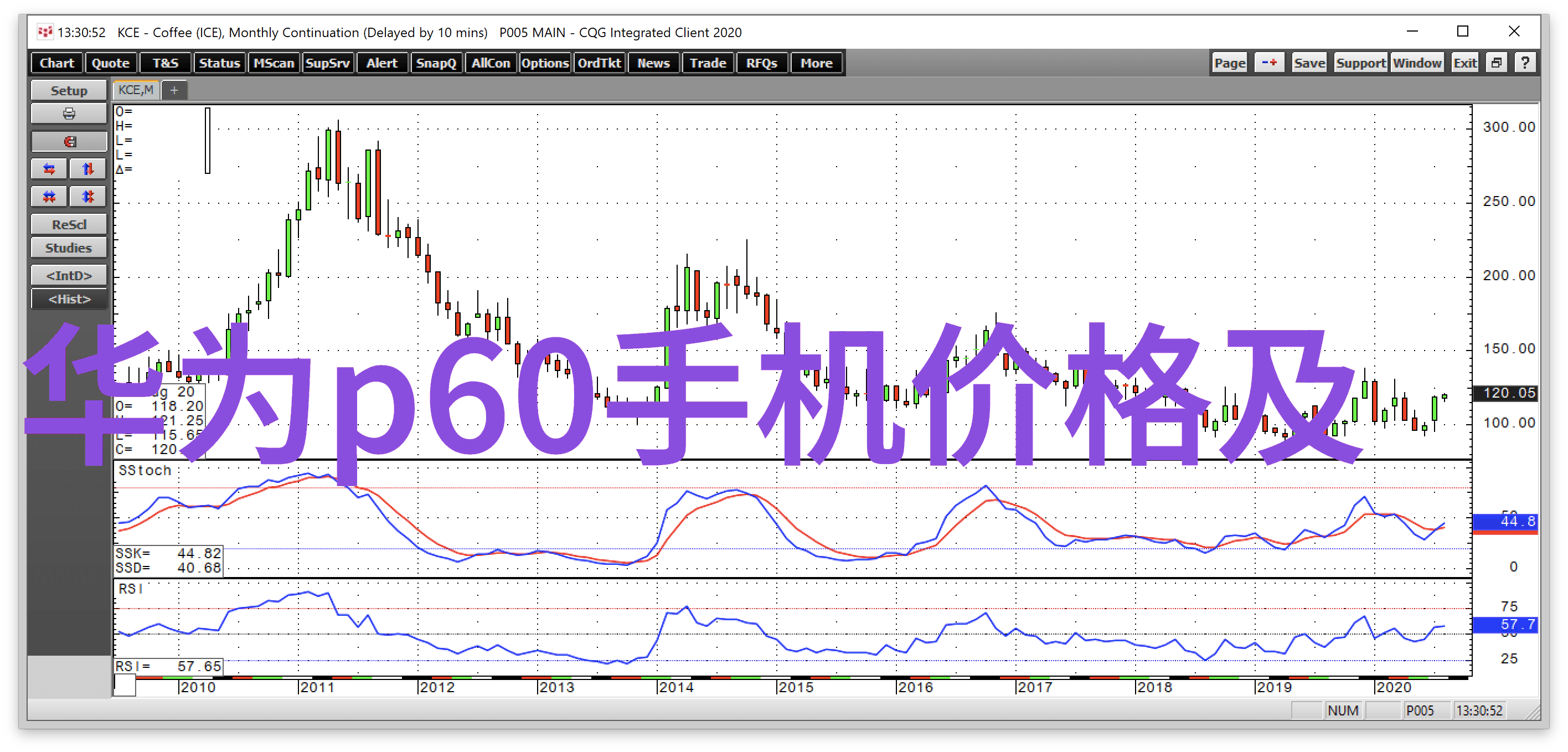Open the Window button menu

point(1417,63)
